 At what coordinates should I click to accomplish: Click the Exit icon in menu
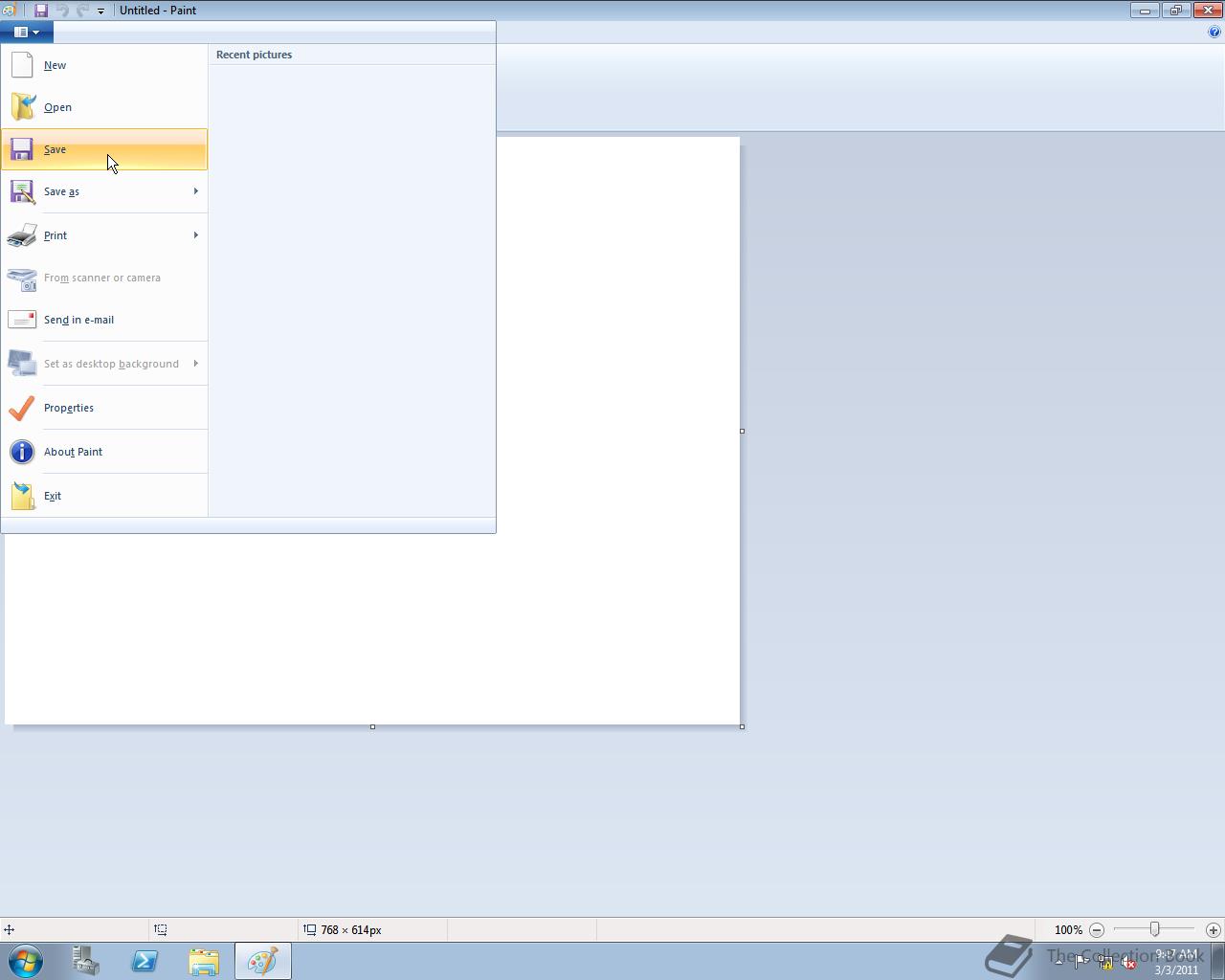point(22,496)
